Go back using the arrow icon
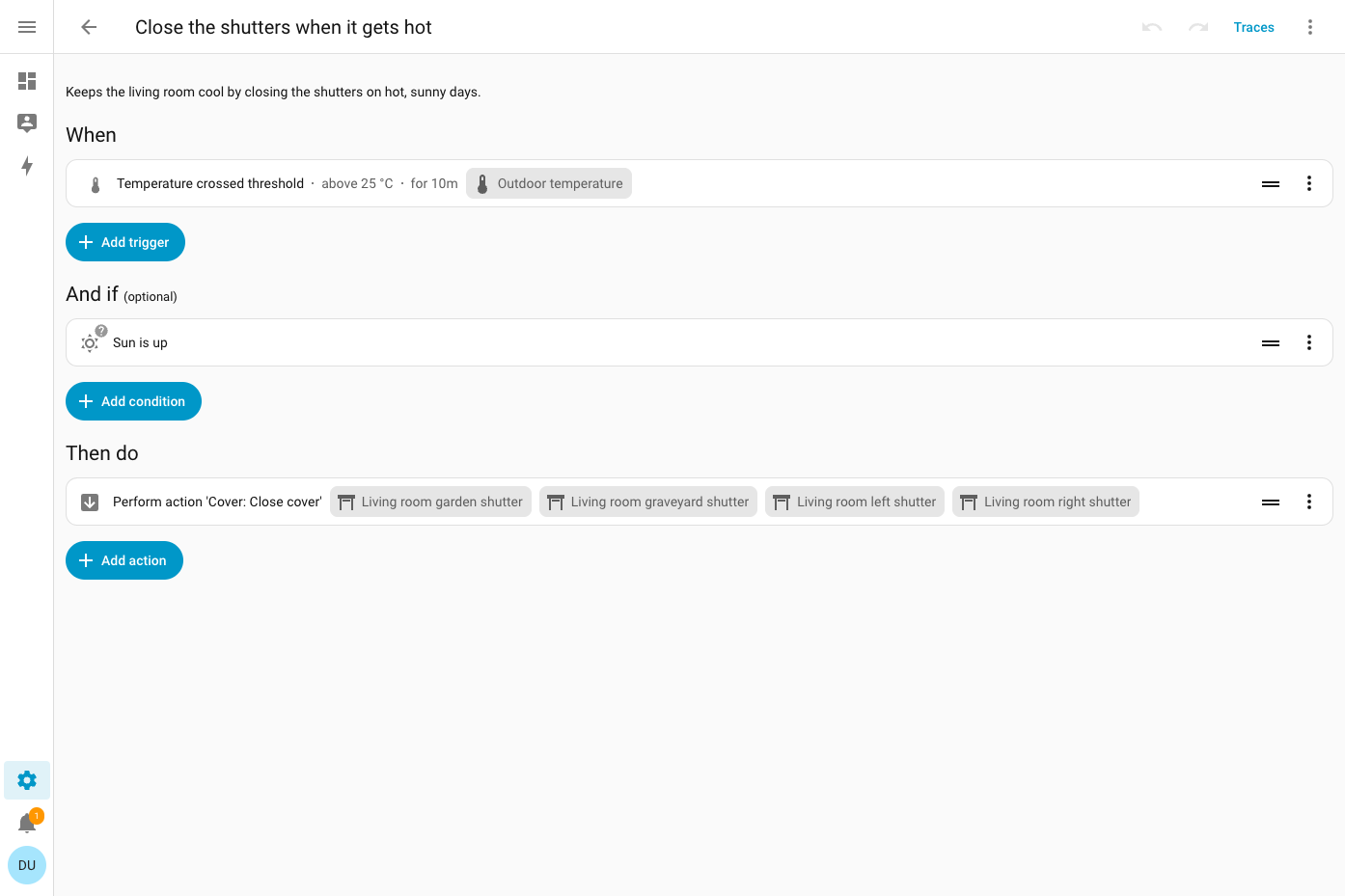 89,27
